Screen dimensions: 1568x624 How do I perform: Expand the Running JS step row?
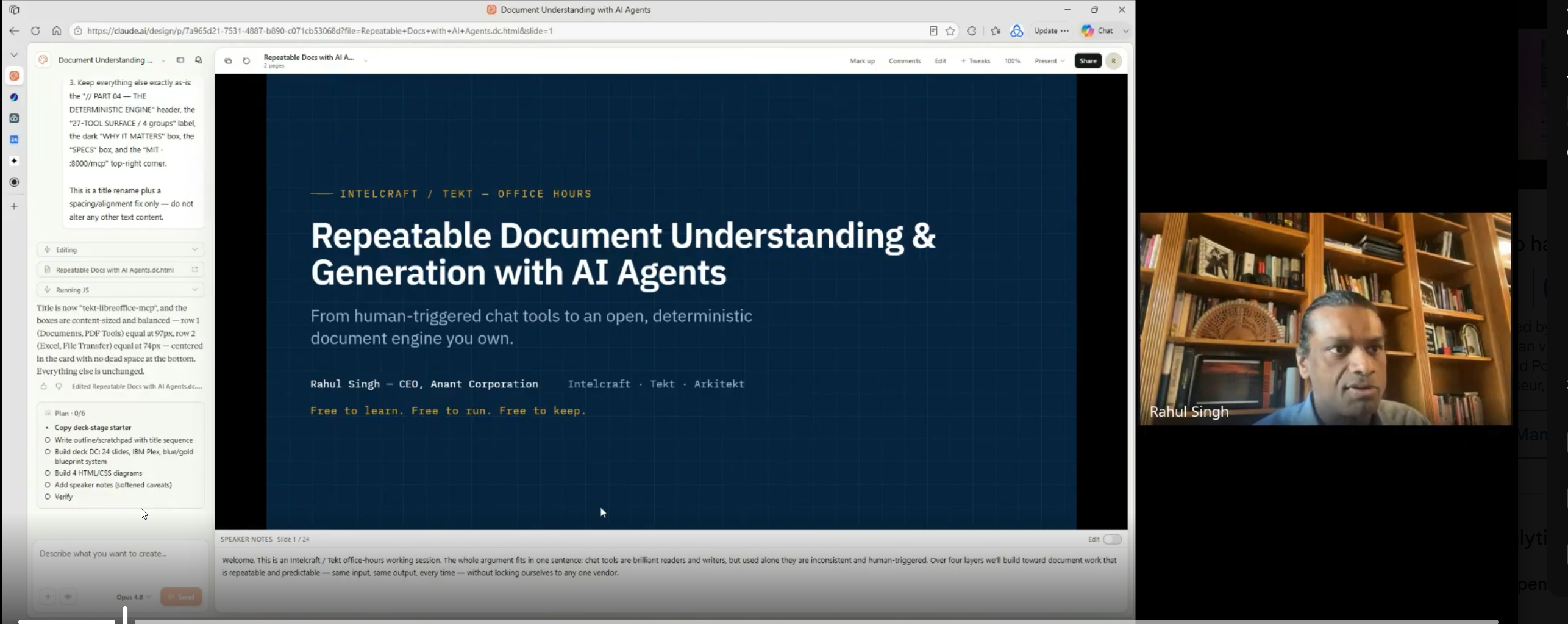tap(120, 290)
